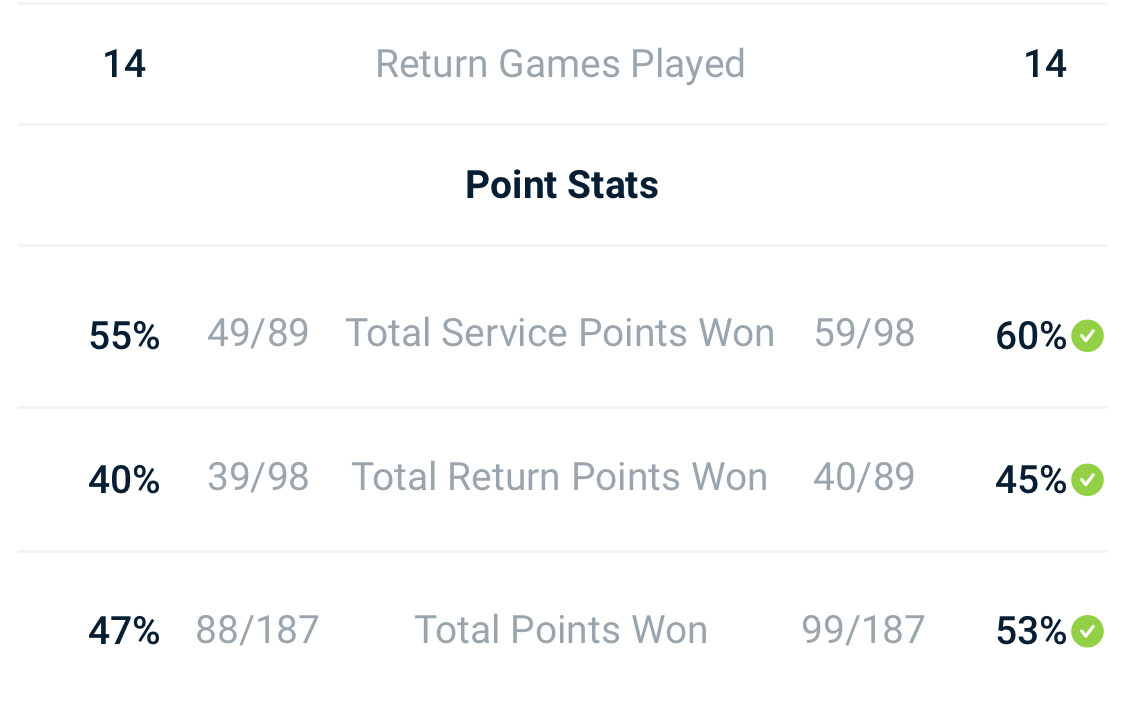Tap the Return Games Played label
The width and height of the screenshot is (1125, 704).
point(560,64)
